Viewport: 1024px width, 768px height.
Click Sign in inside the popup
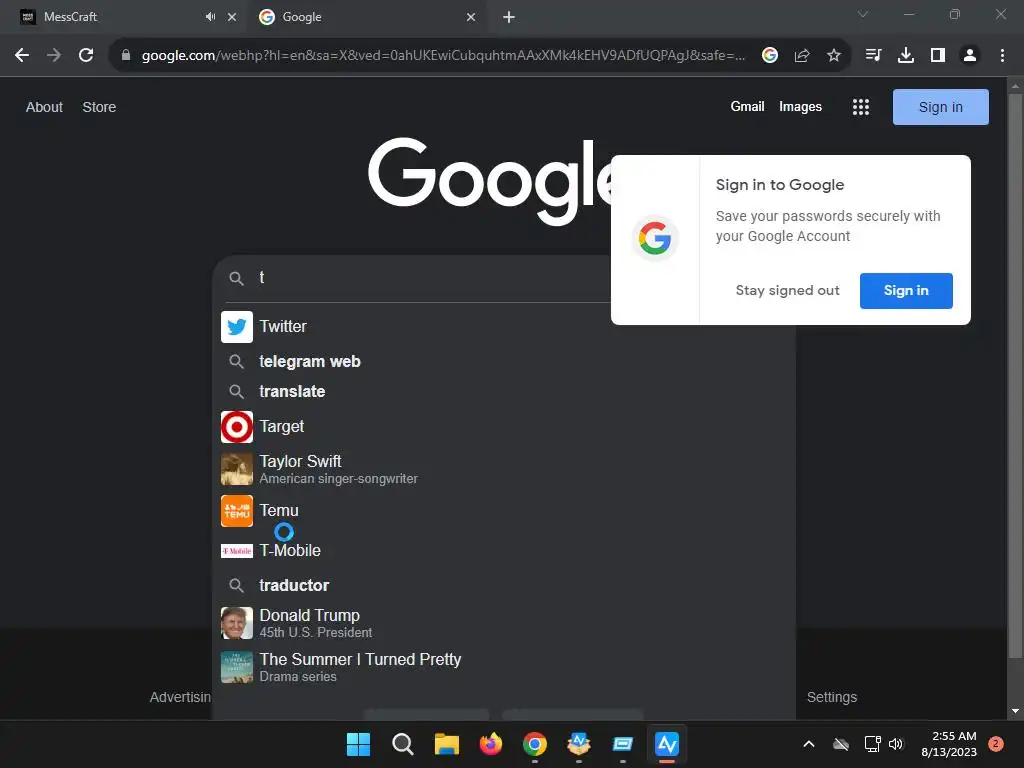click(906, 291)
